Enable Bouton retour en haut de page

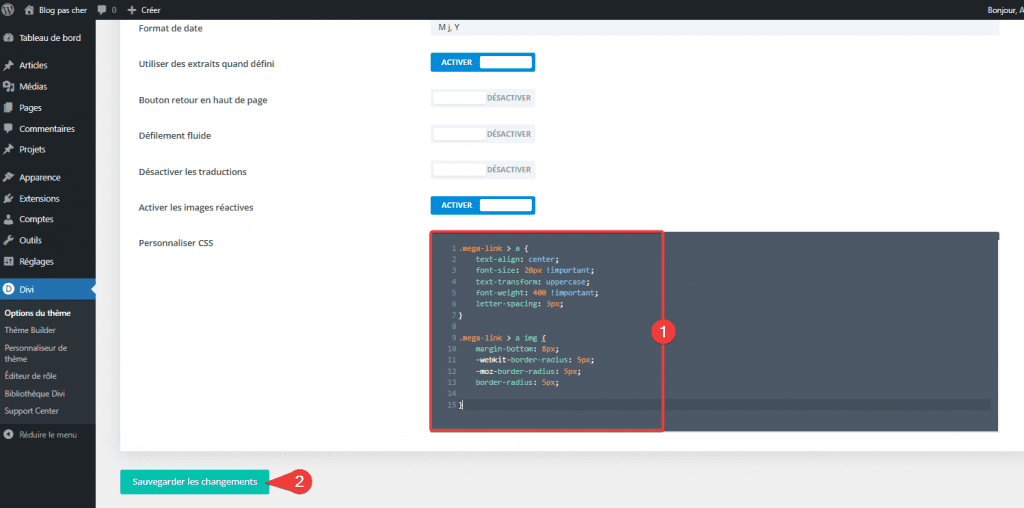[x=482, y=98]
